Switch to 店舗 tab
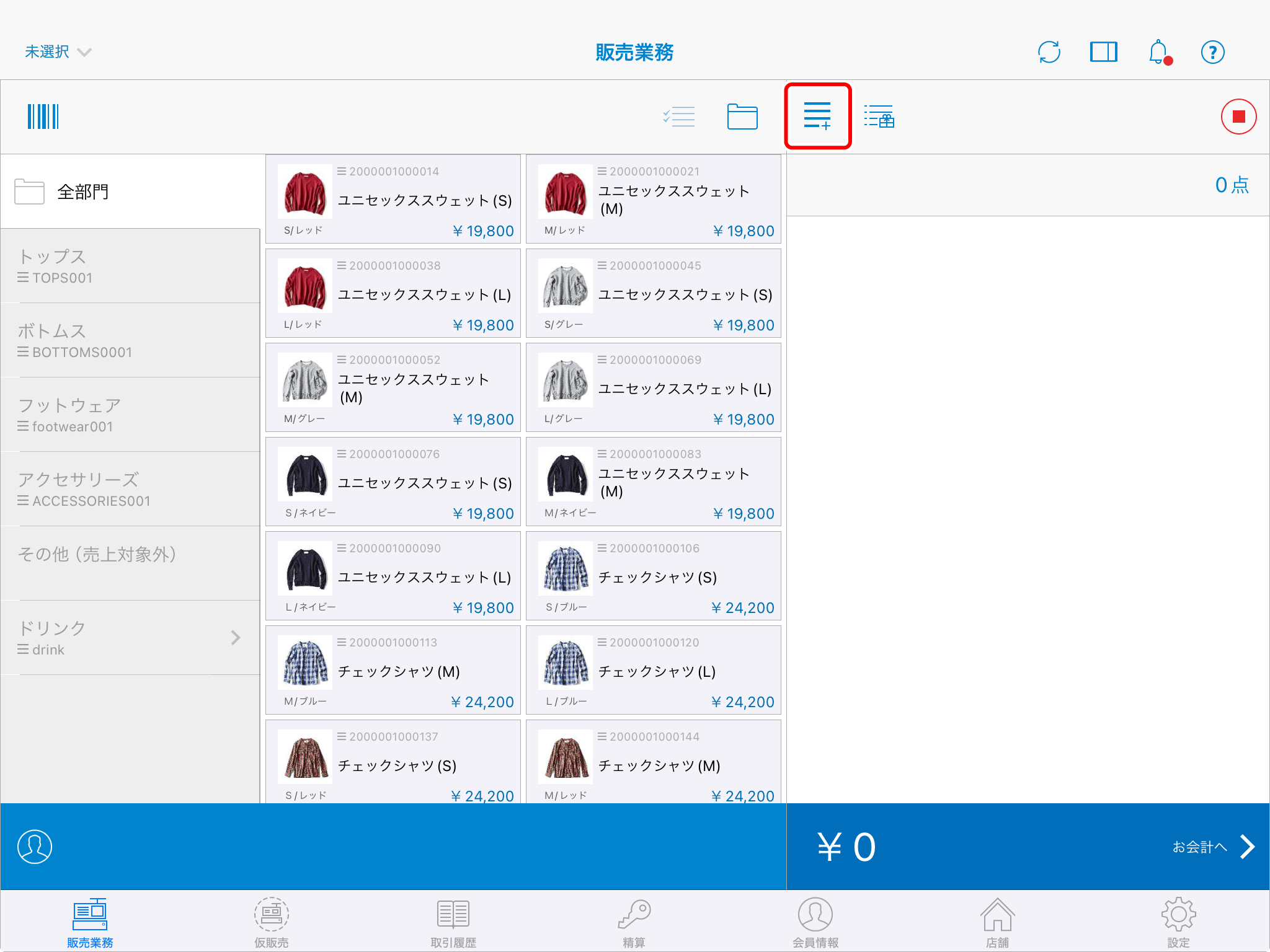This screenshot has height=952, width=1270. pos(997,923)
